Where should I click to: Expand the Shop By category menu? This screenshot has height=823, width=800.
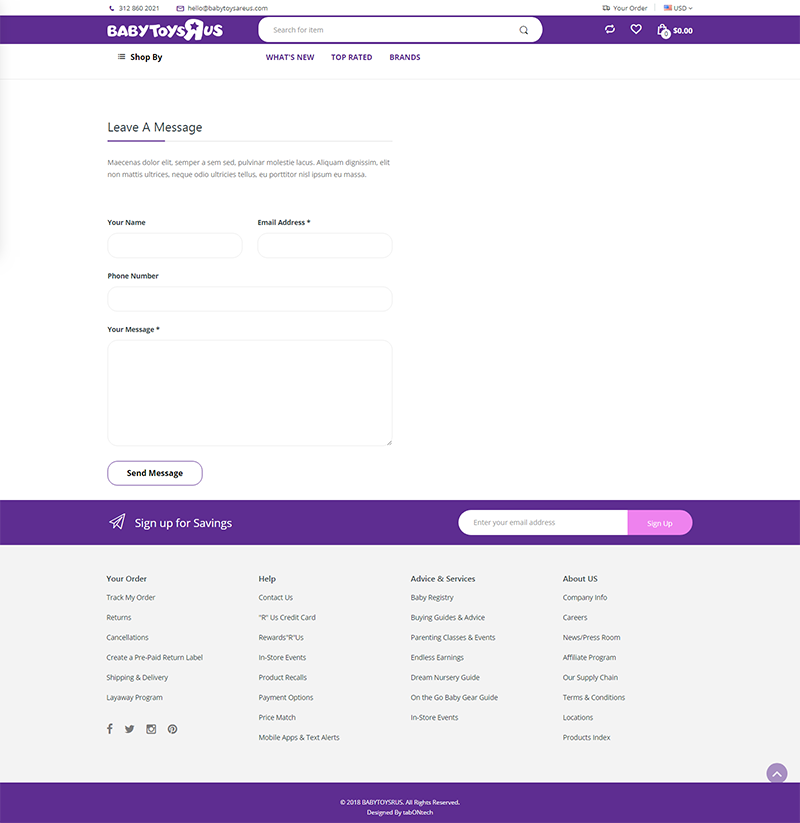pos(140,57)
